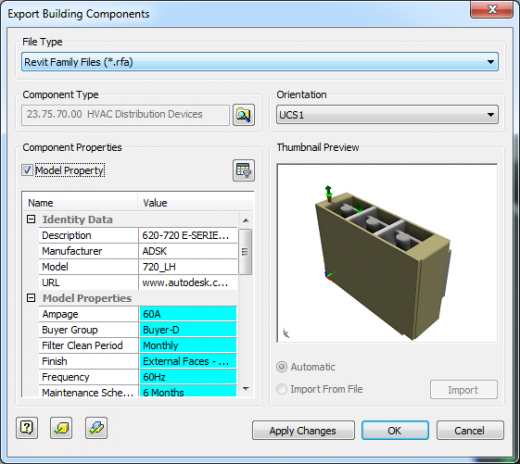Click the Cancel button
The width and height of the screenshot is (520, 464).
click(470, 430)
